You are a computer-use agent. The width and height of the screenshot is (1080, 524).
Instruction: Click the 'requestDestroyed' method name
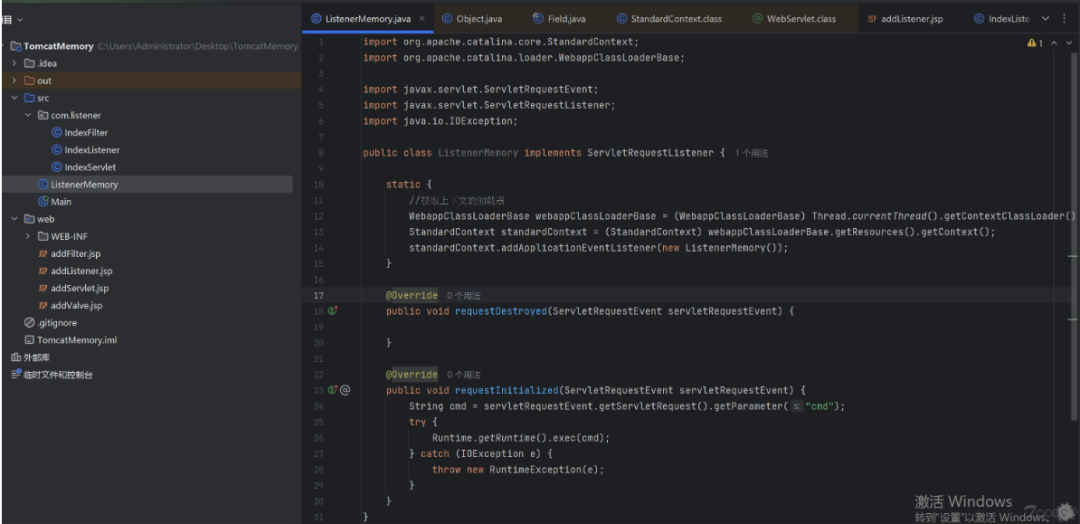click(x=501, y=311)
